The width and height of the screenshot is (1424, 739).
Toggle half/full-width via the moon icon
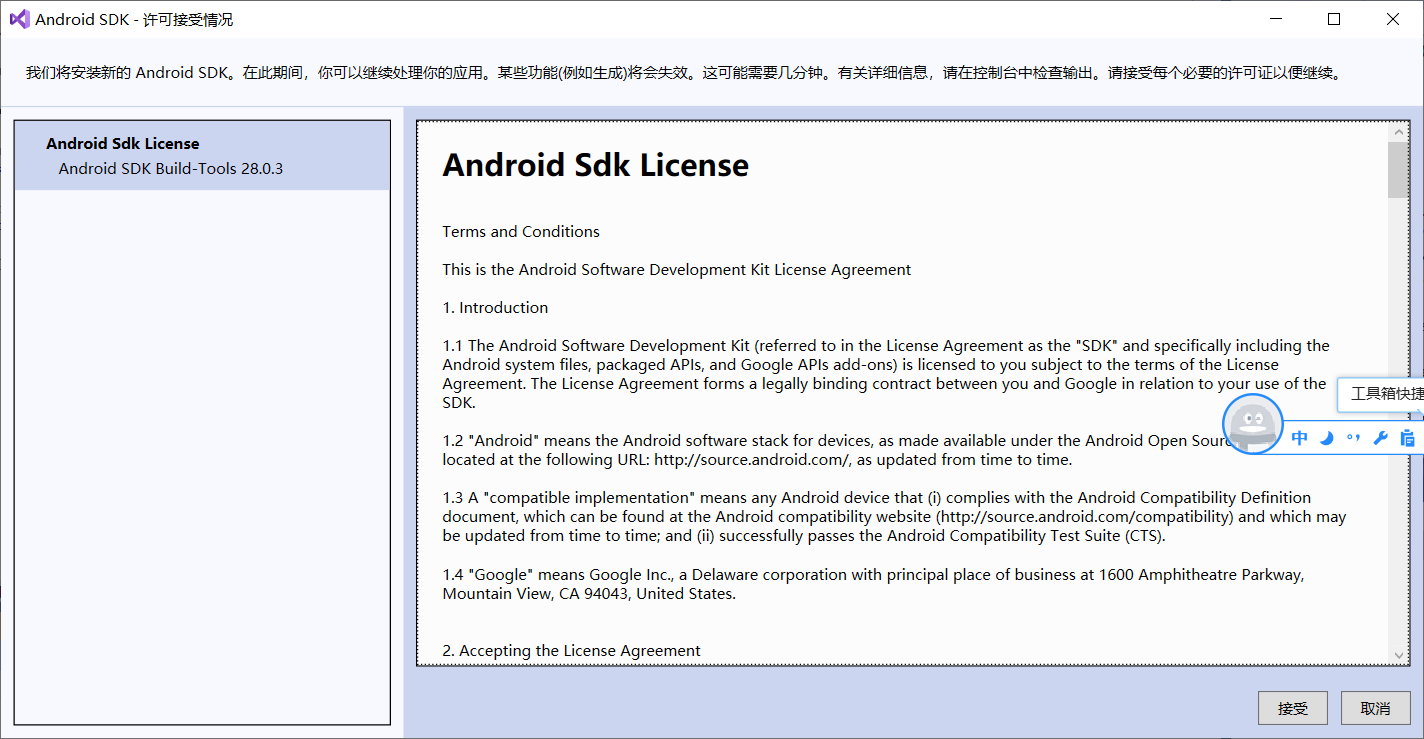1326,438
